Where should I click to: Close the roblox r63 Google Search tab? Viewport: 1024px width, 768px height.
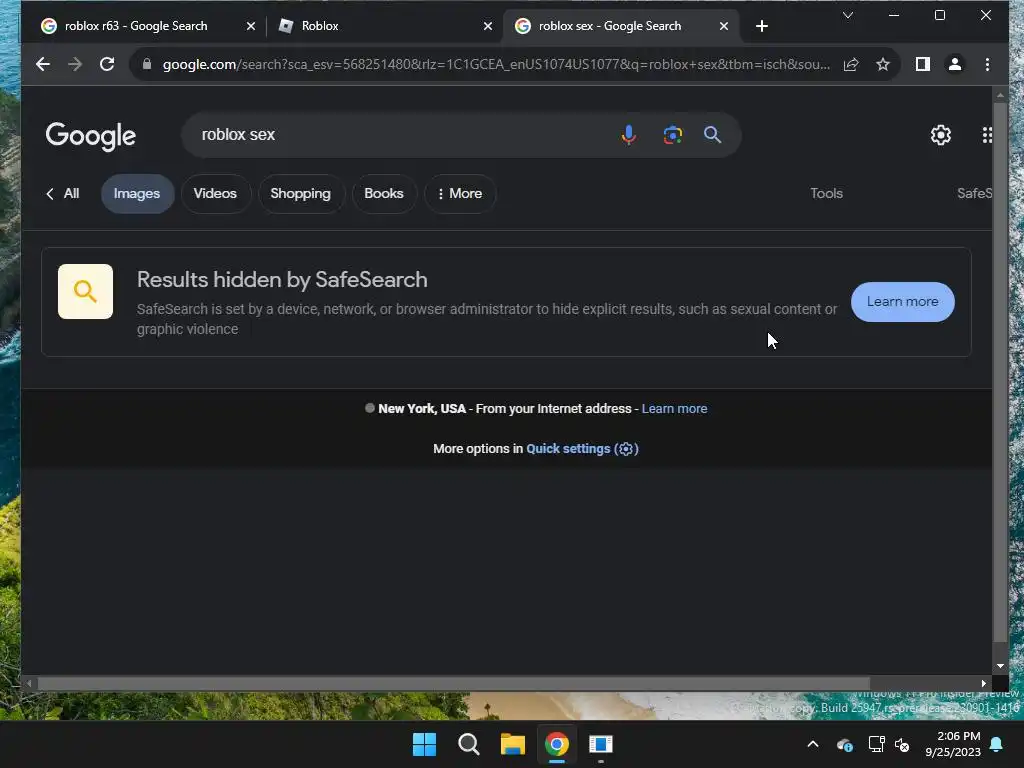coord(251,26)
